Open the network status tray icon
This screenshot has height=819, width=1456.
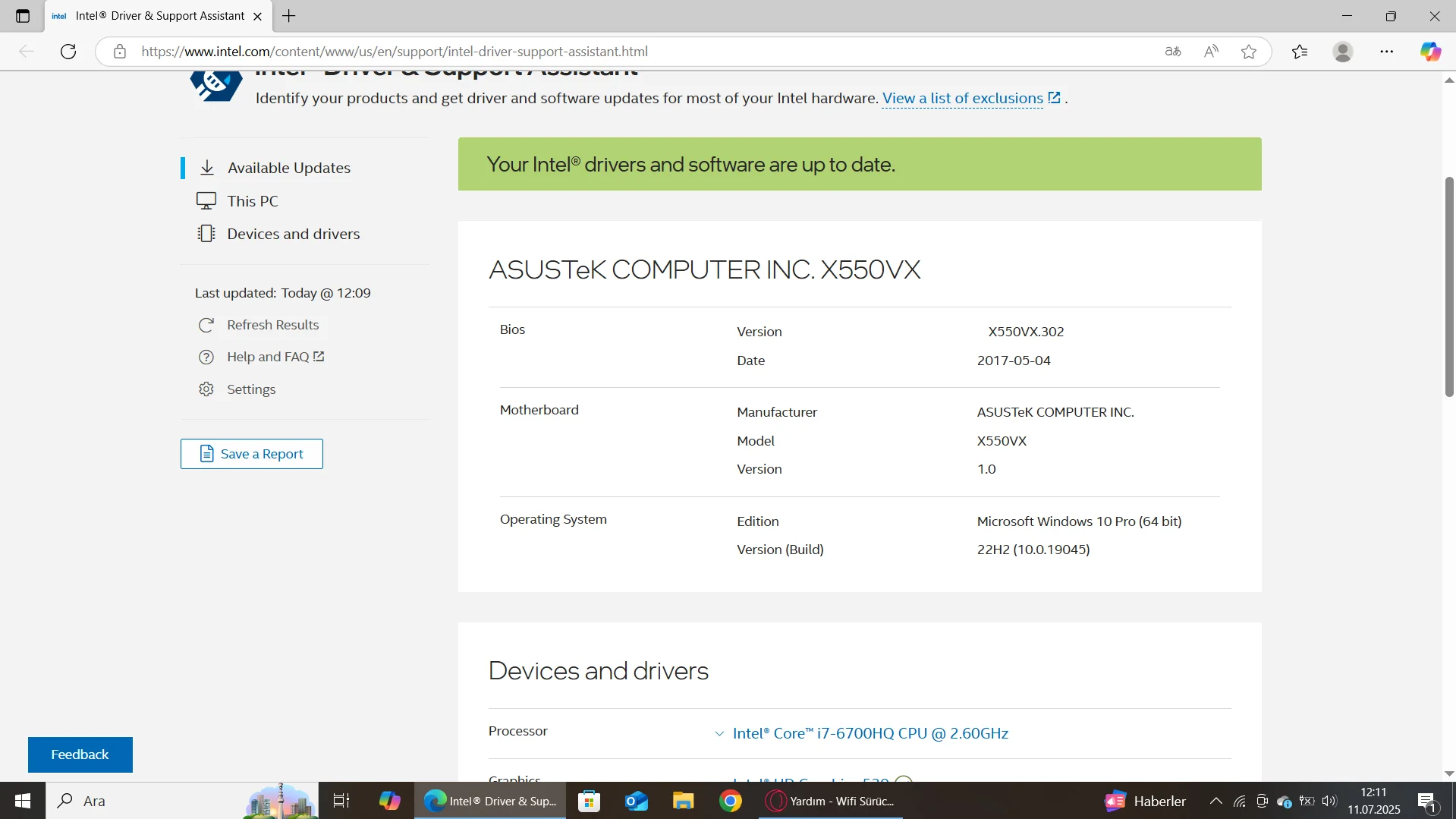pyautogui.click(x=1240, y=801)
